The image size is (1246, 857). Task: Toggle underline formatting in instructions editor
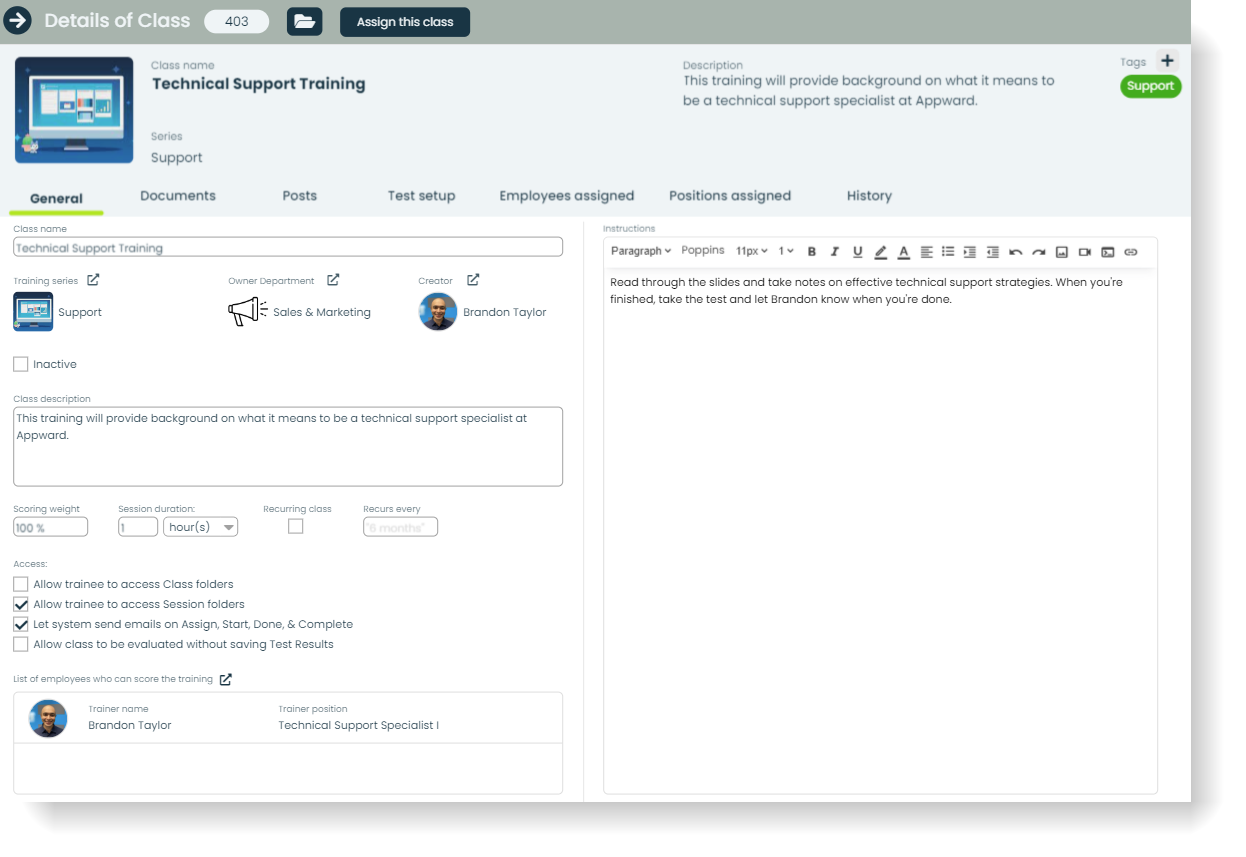click(x=857, y=252)
